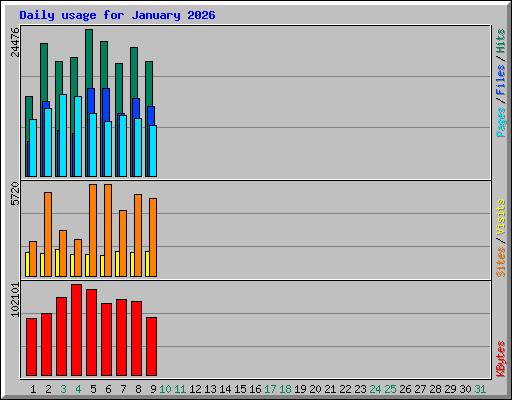Click day 3 on the x-axis
This screenshot has height=400, width=512.
pos(63,389)
